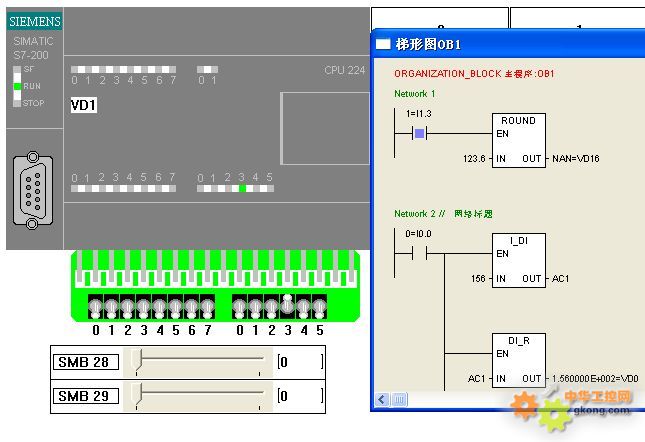The height and width of the screenshot is (442, 645).
Task: Click the Network 2 label
Action: 415,214
